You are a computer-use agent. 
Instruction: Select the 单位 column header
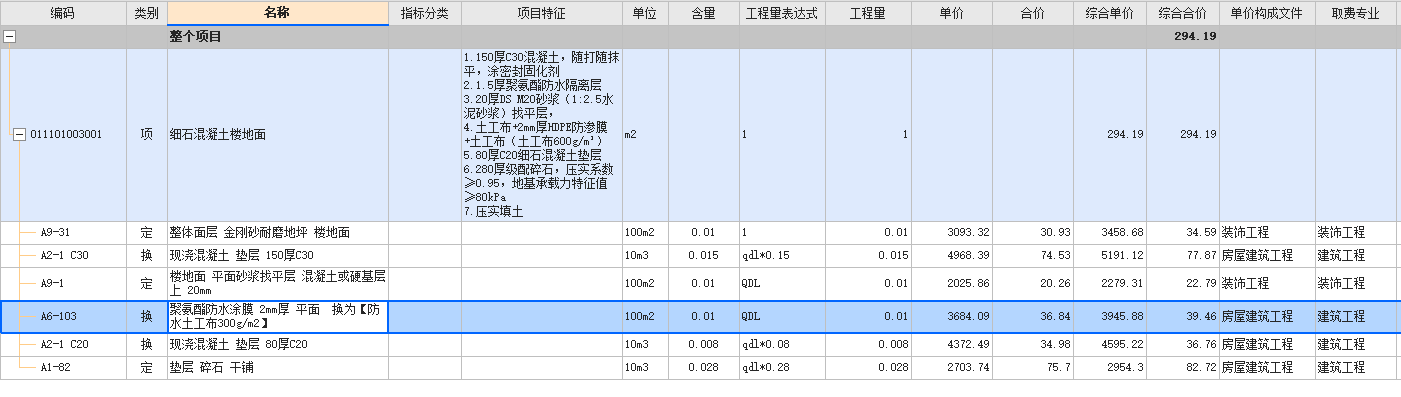[x=645, y=13]
